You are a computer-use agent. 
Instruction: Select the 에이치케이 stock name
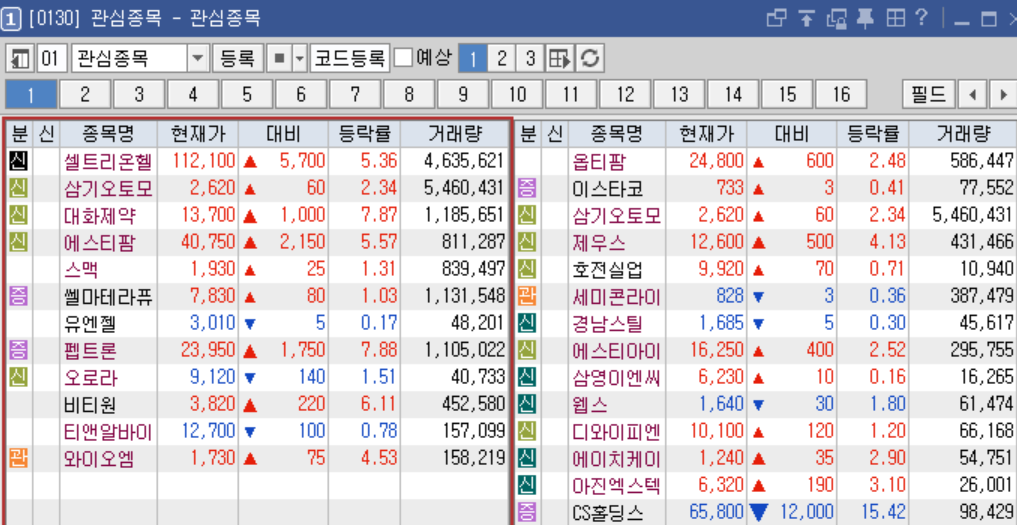click(616, 459)
